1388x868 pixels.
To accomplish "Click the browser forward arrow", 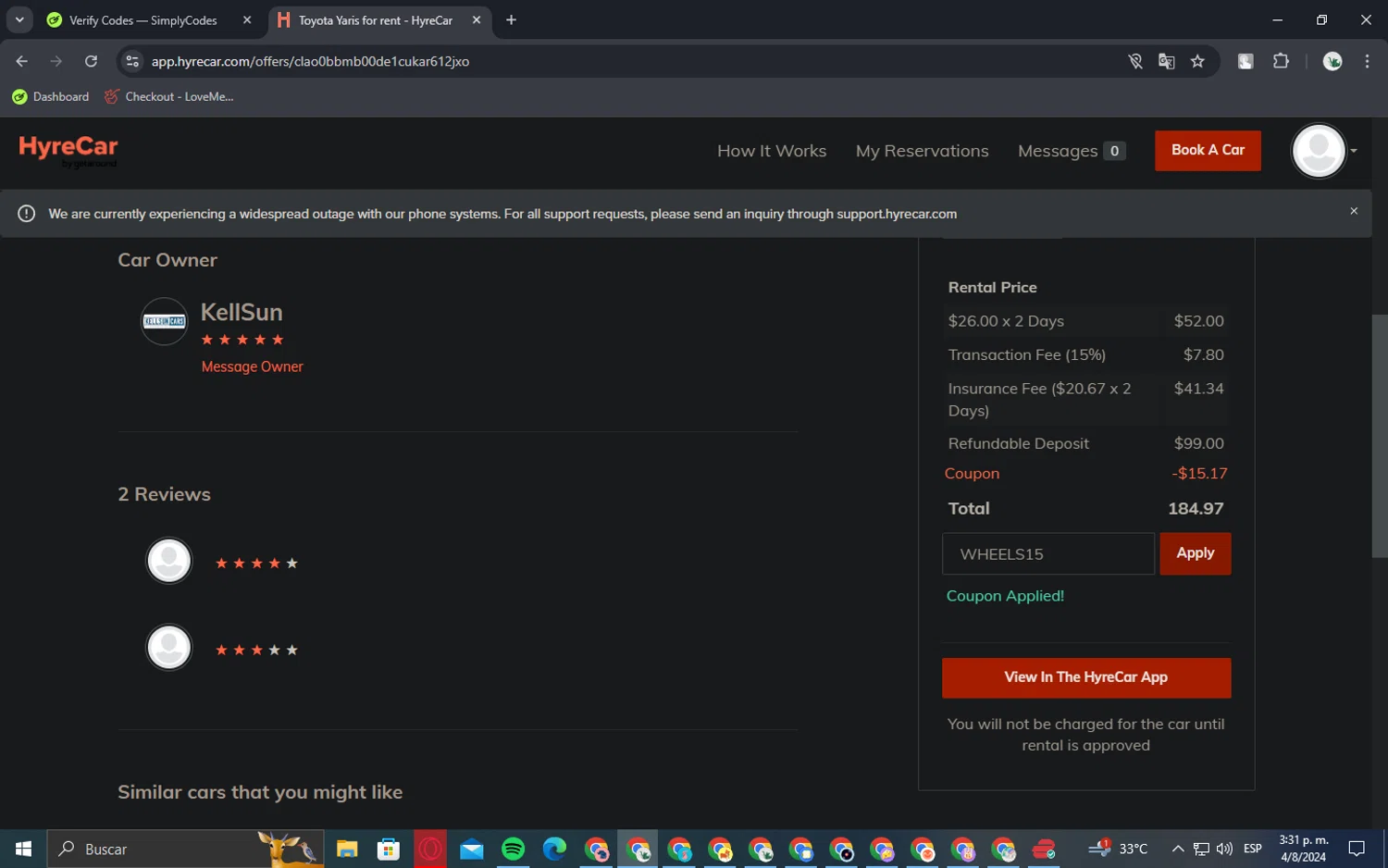I will pos(56,61).
